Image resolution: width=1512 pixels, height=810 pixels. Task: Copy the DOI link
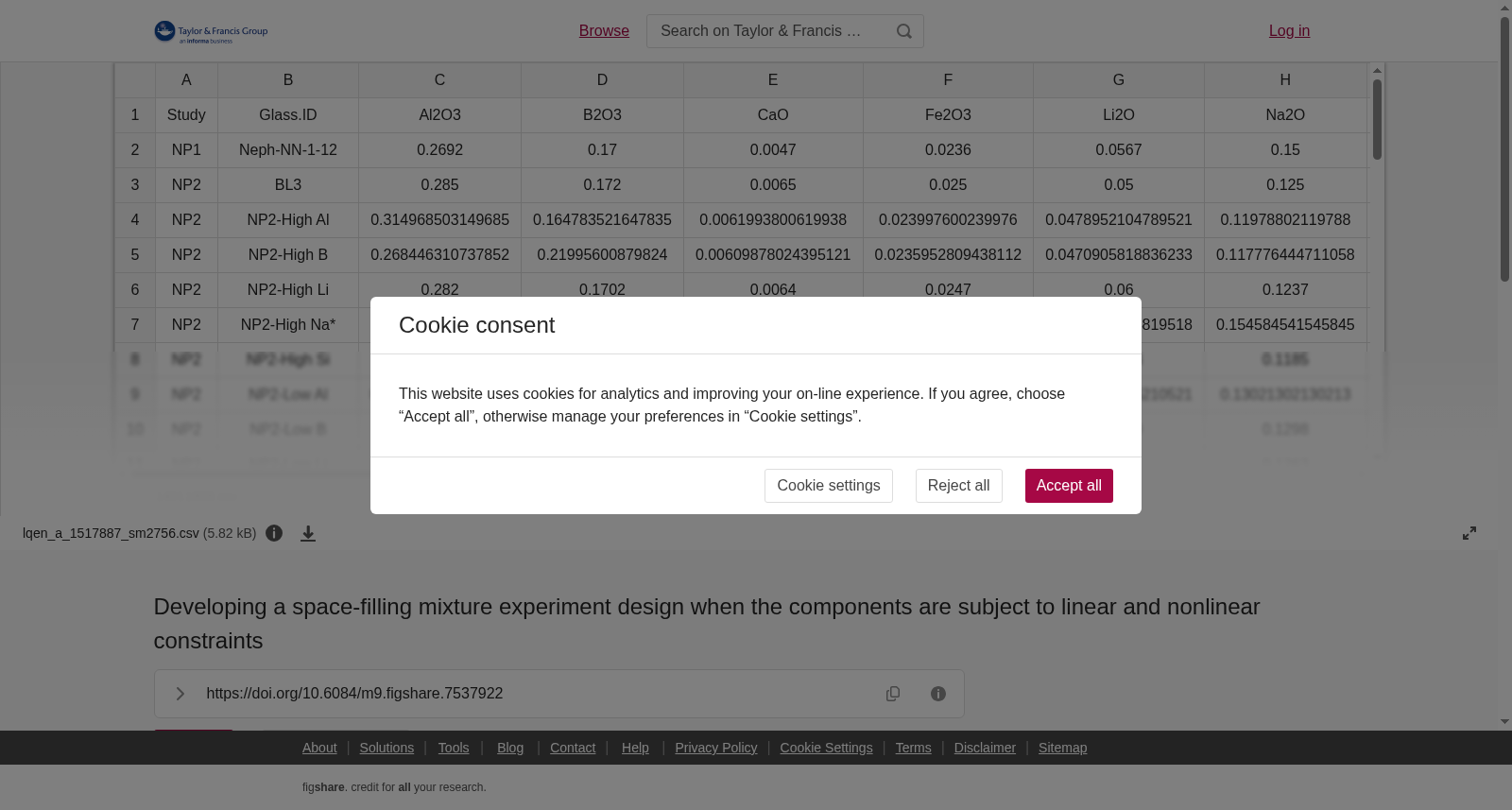[893, 694]
